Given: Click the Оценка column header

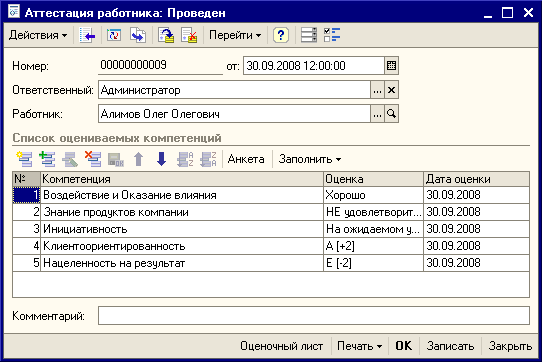Looking at the screenshot, I should pyautogui.click(x=373, y=179).
